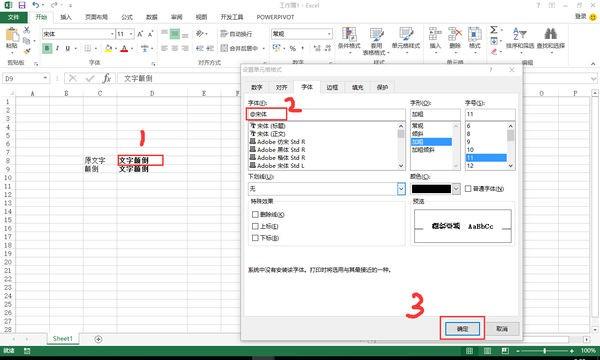Open the File (文件) ribbon tab
Viewport: 600px width, 360px height.
[14, 17]
